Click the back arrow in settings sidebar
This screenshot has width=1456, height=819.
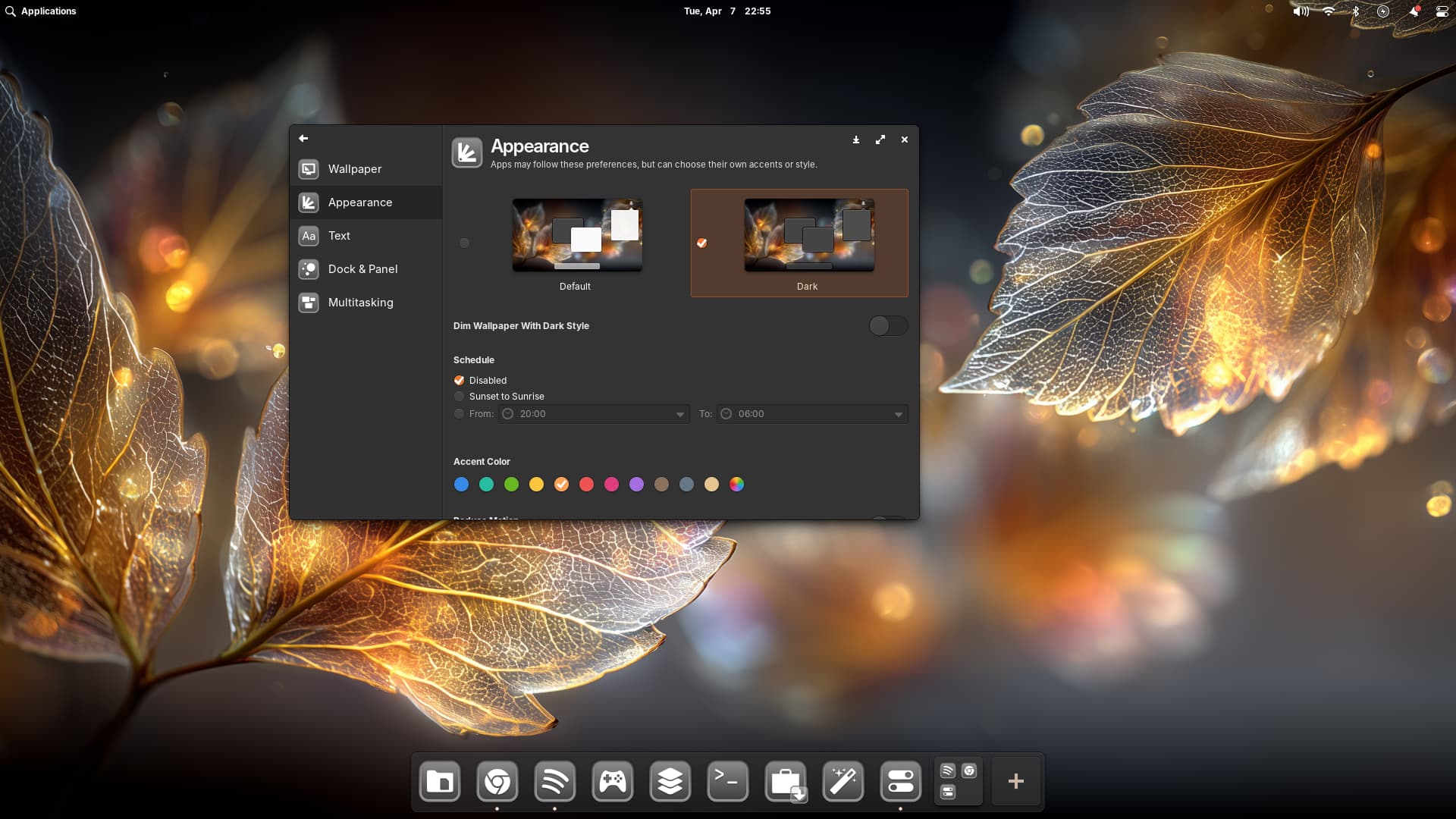coord(303,138)
